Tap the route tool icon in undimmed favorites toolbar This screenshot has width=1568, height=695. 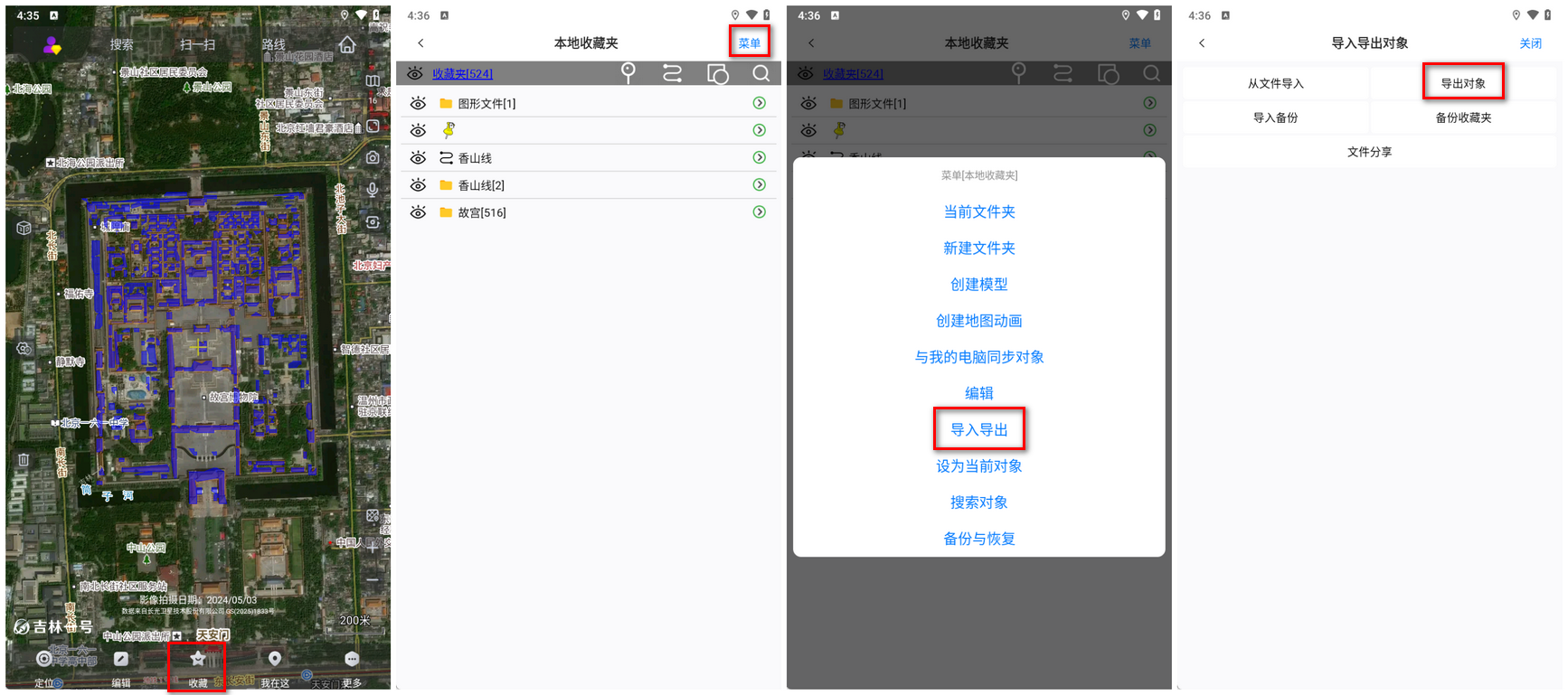(x=672, y=73)
